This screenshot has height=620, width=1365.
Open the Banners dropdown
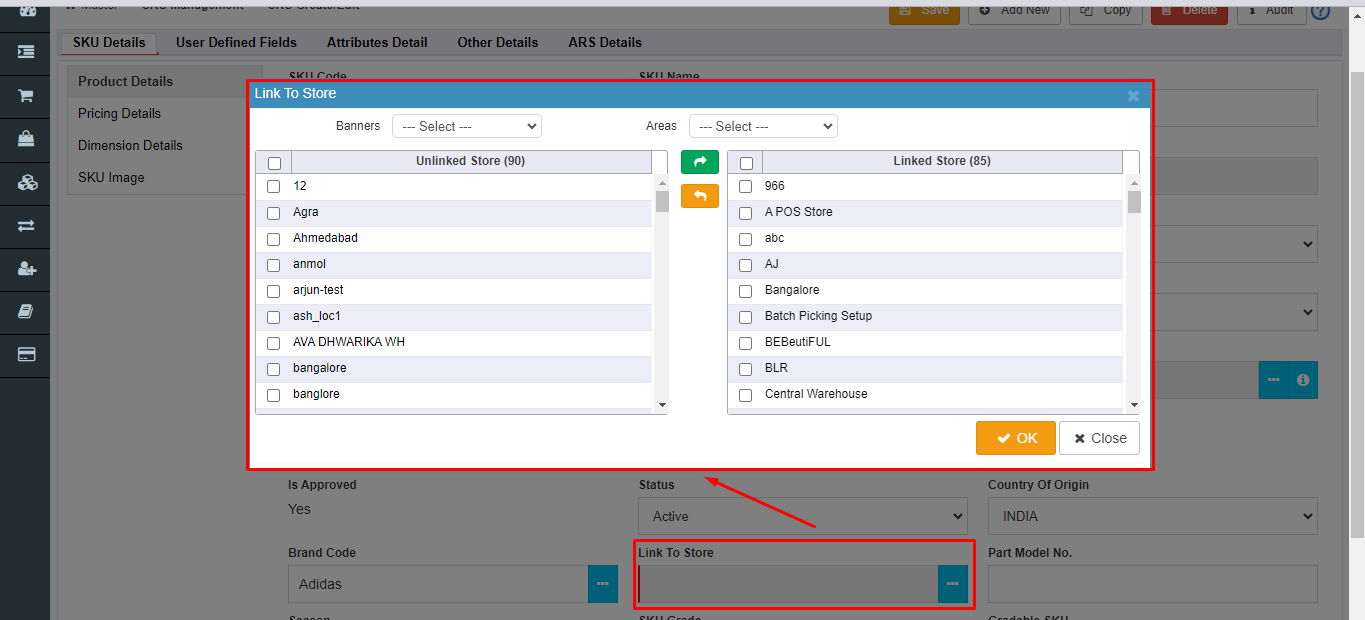coord(467,126)
